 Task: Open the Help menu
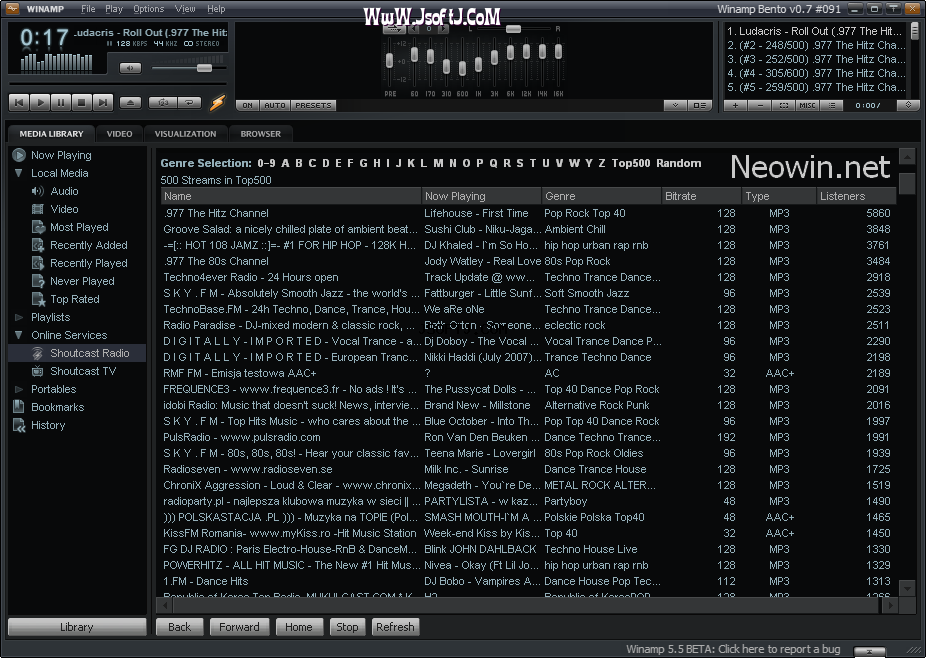[x=216, y=9]
